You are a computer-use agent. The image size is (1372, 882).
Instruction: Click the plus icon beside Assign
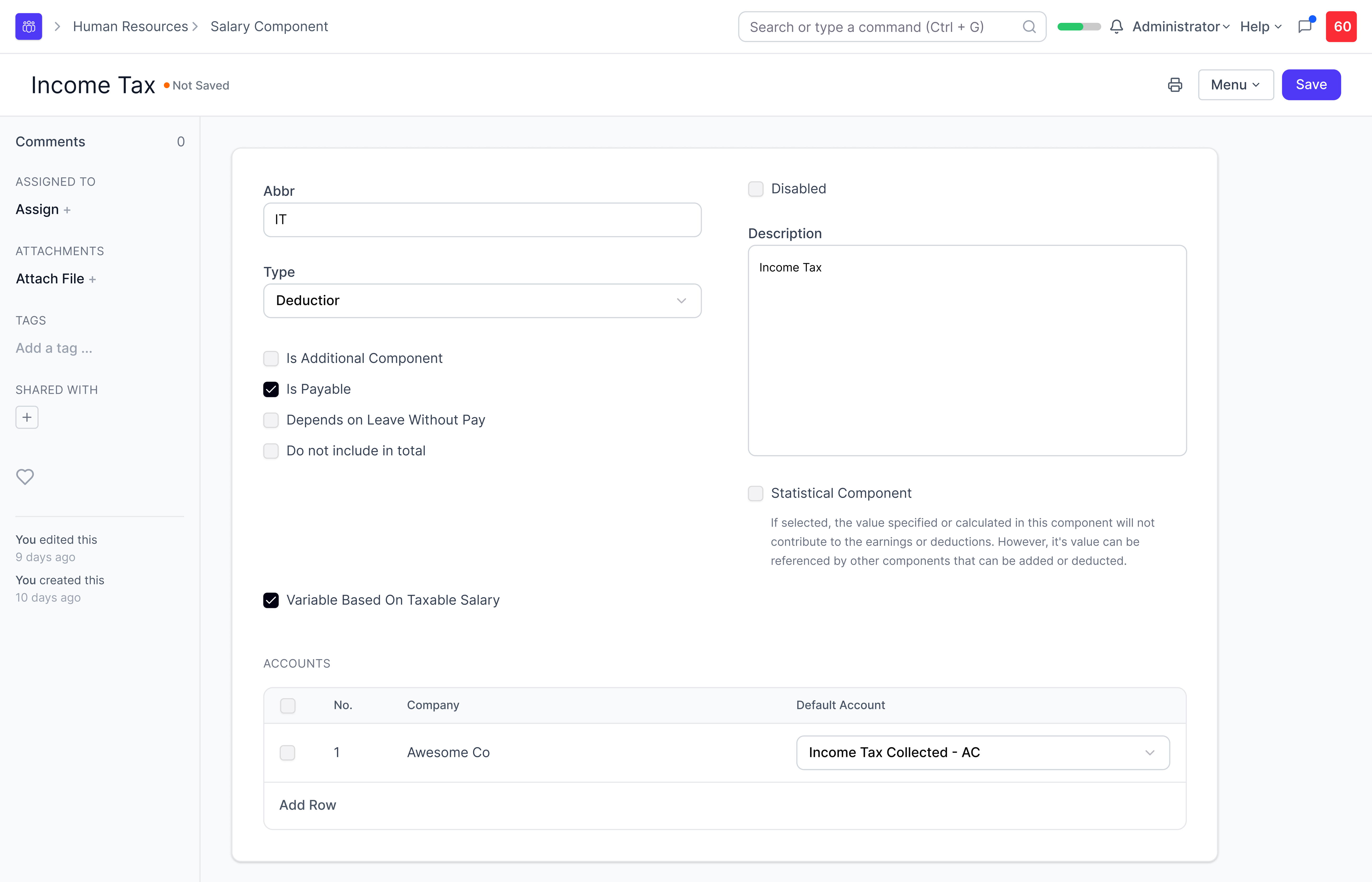(67, 210)
